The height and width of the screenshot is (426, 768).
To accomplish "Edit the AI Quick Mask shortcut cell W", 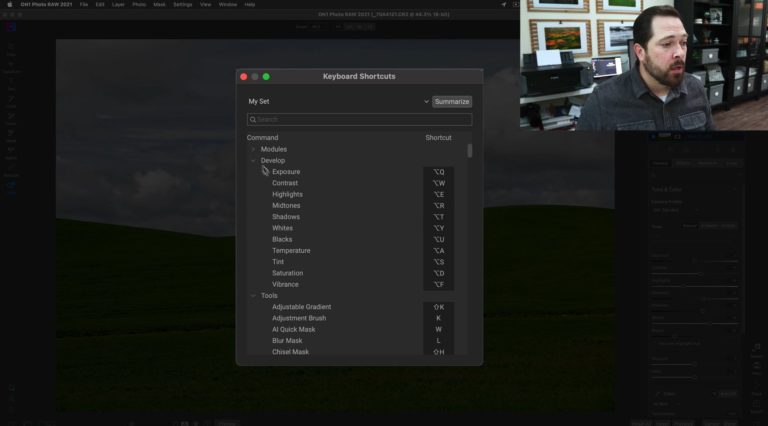I will click(438, 330).
